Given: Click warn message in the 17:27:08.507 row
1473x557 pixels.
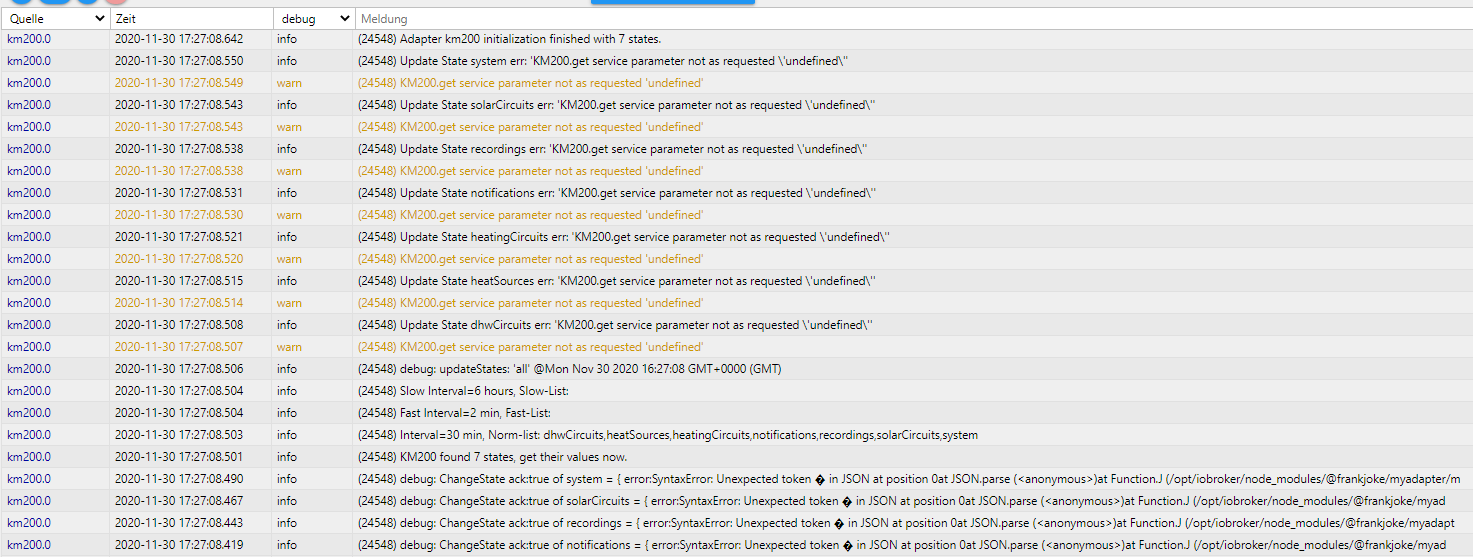Looking at the screenshot, I should [x=530, y=347].
